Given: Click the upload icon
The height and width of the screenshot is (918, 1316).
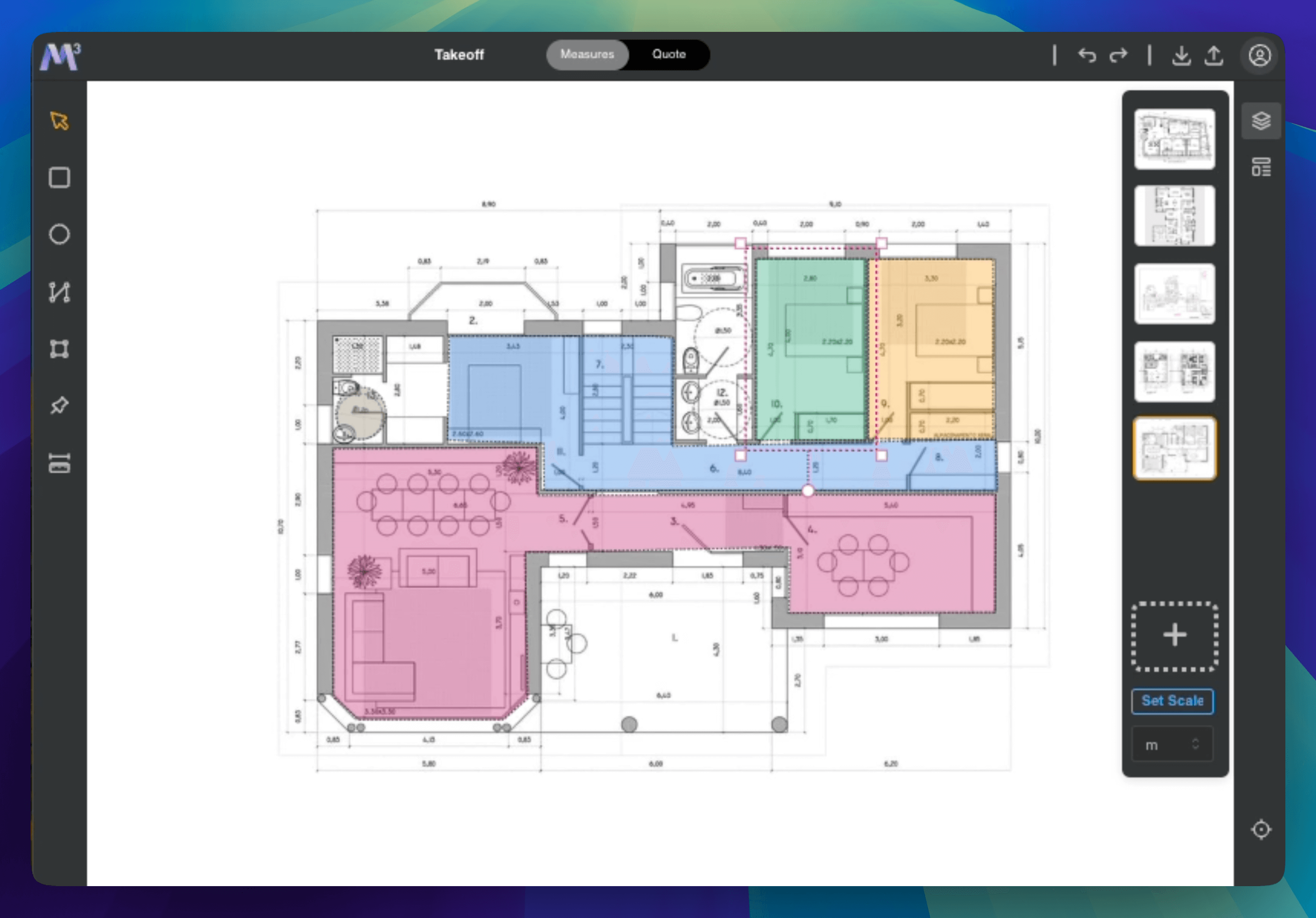Looking at the screenshot, I should pyautogui.click(x=1214, y=56).
